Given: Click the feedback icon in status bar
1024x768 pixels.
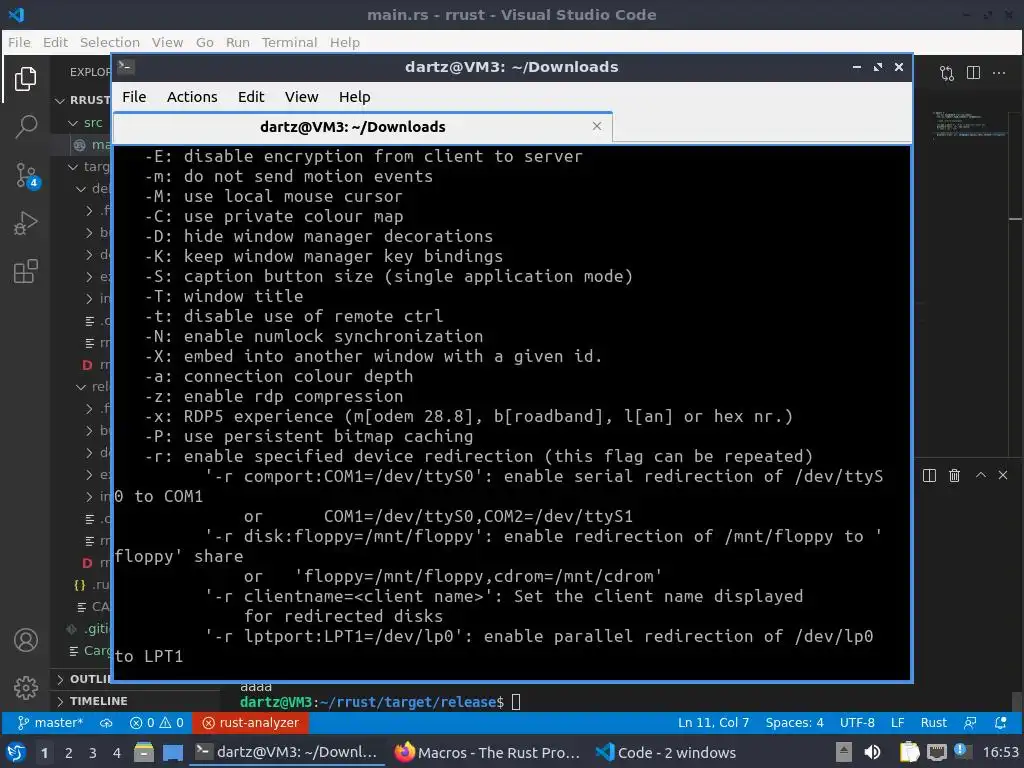Looking at the screenshot, I should click(970, 723).
